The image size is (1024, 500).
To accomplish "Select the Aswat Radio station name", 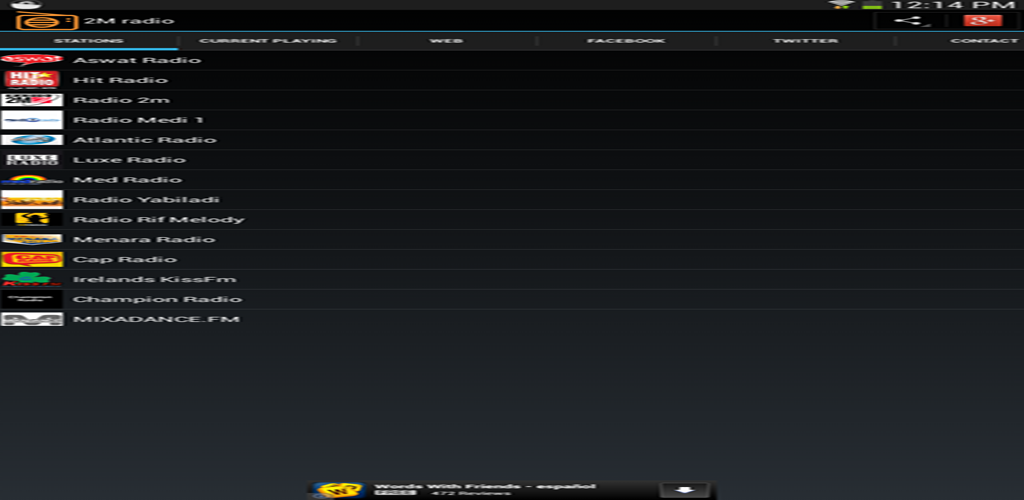I will [137, 60].
